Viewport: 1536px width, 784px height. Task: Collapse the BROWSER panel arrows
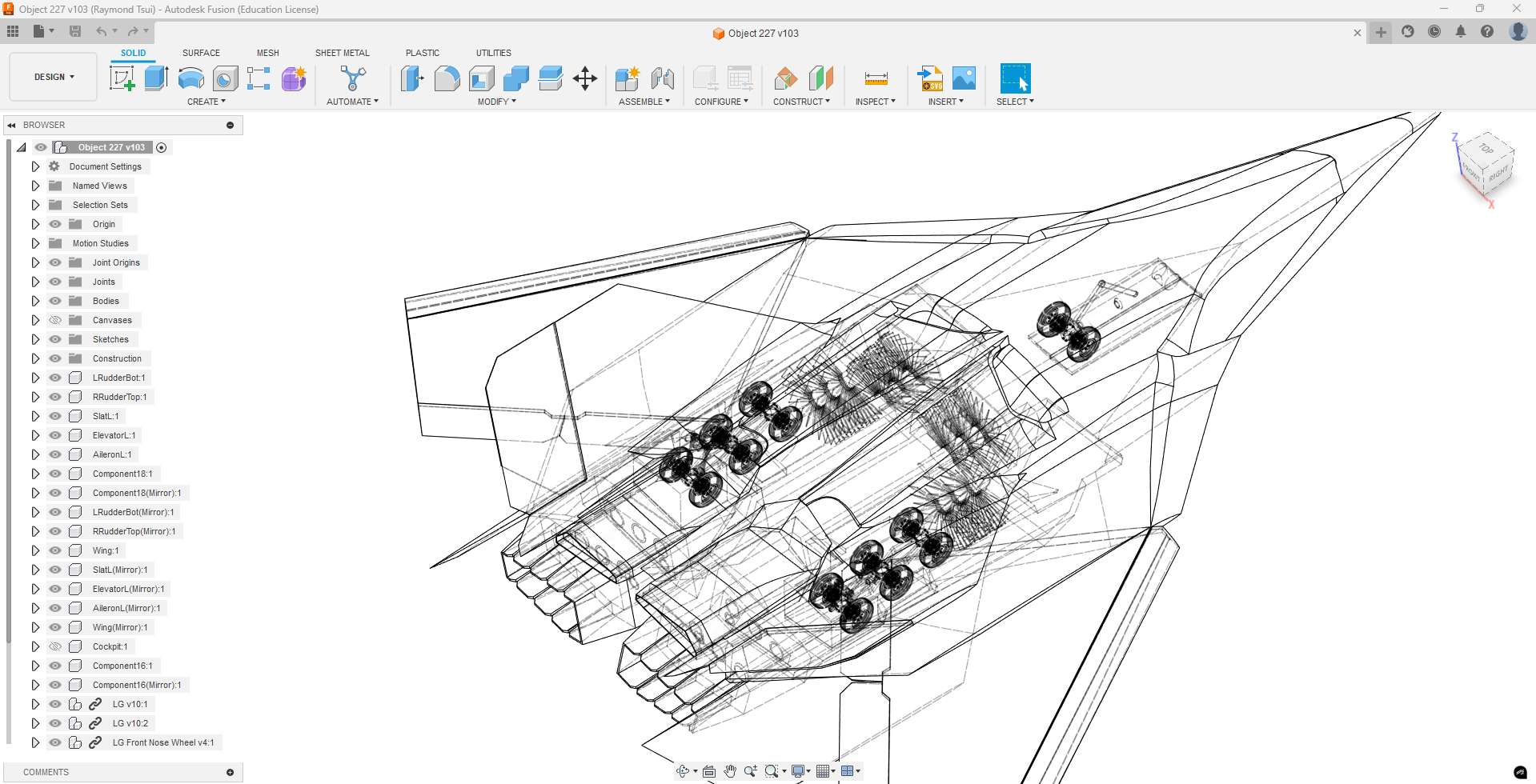click(x=11, y=125)
